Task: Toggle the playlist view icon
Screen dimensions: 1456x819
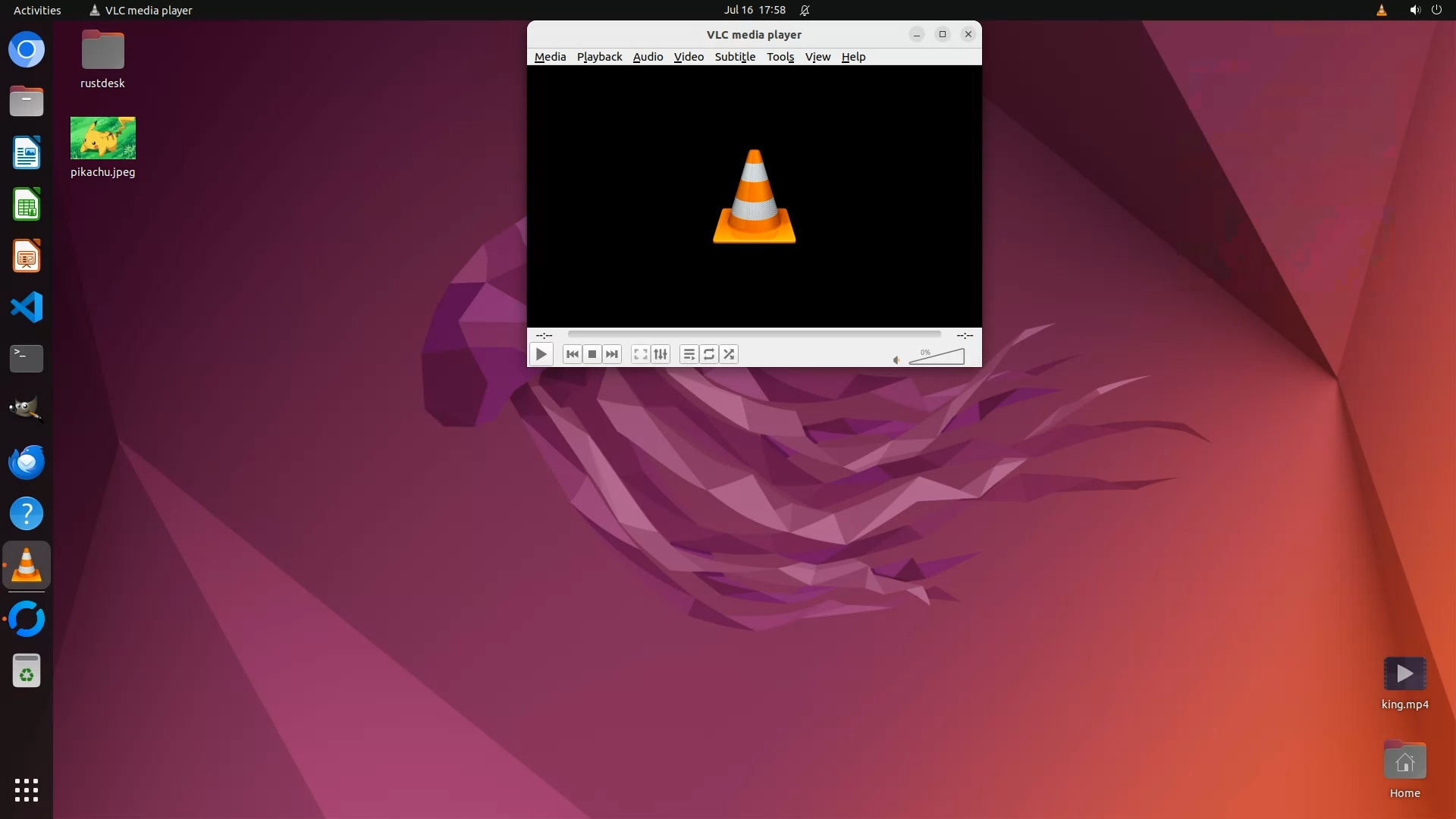Action: coord(689,354)
